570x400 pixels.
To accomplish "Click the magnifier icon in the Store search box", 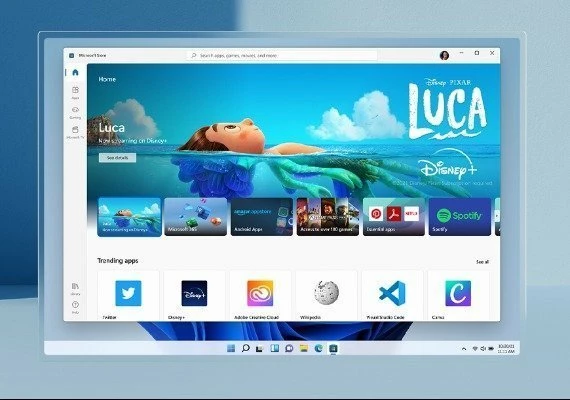I will (x=194, y=55).
